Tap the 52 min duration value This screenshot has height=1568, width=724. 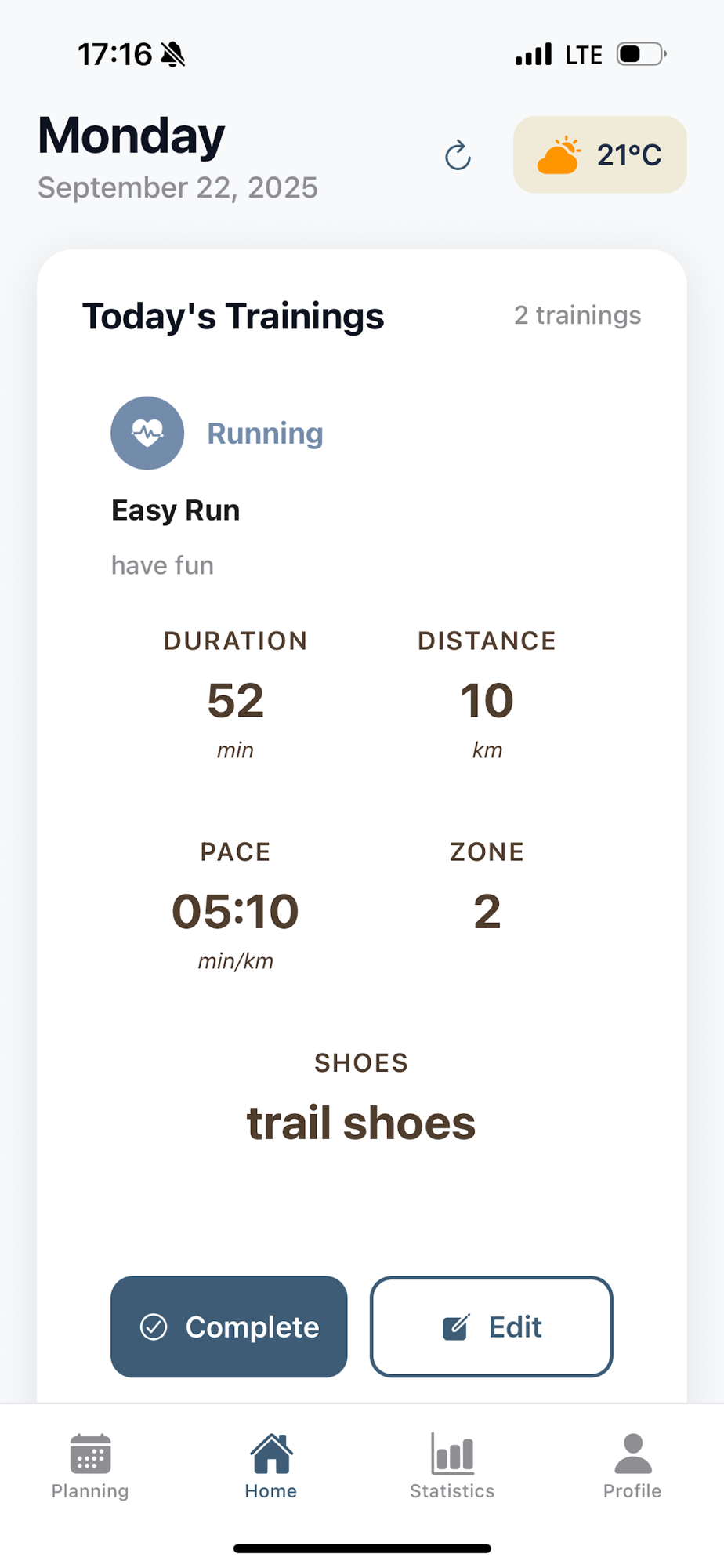point(235,700)
